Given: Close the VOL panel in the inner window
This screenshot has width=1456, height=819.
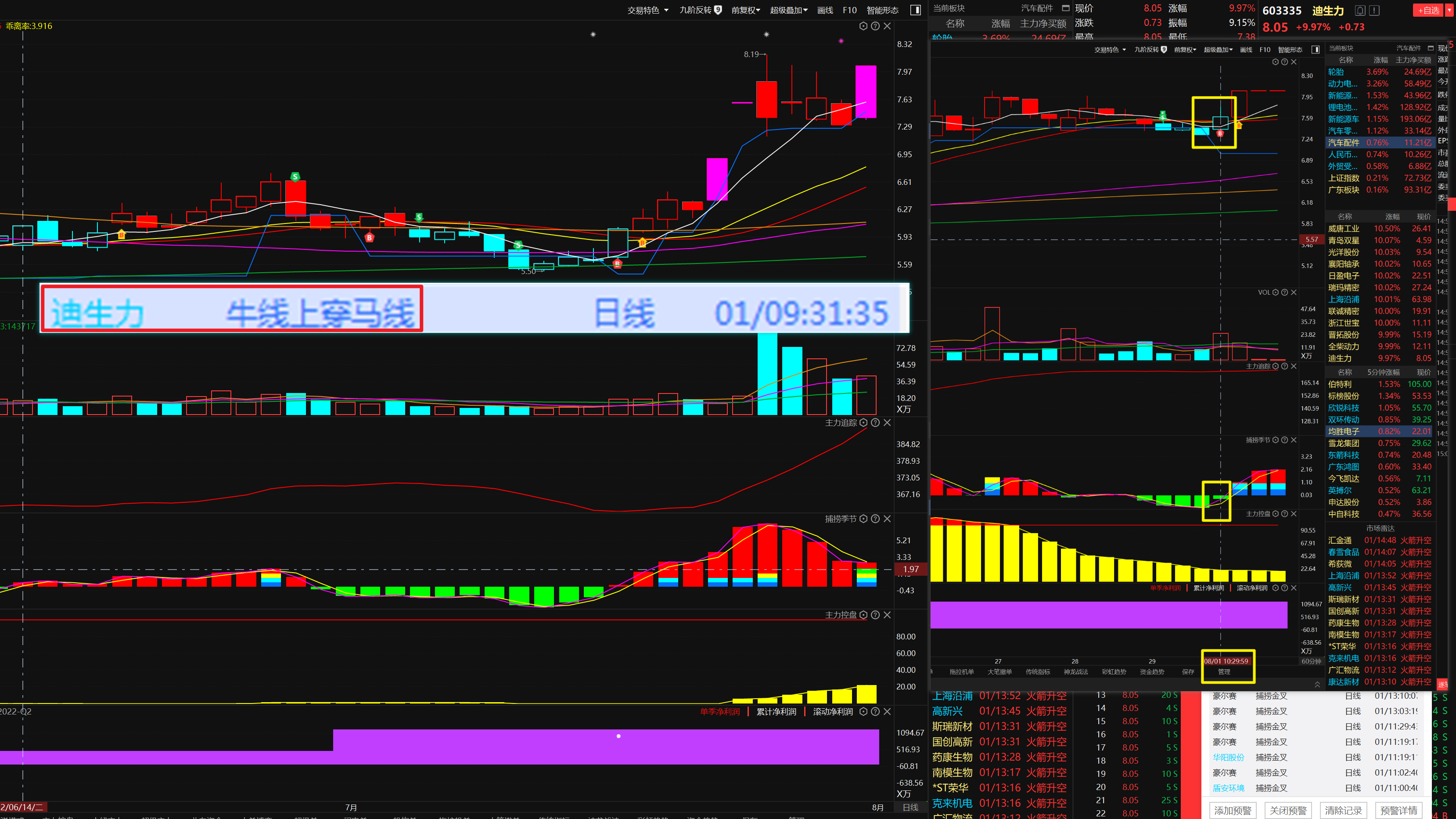Looking at the screenshot, I should click(1294, 292).
